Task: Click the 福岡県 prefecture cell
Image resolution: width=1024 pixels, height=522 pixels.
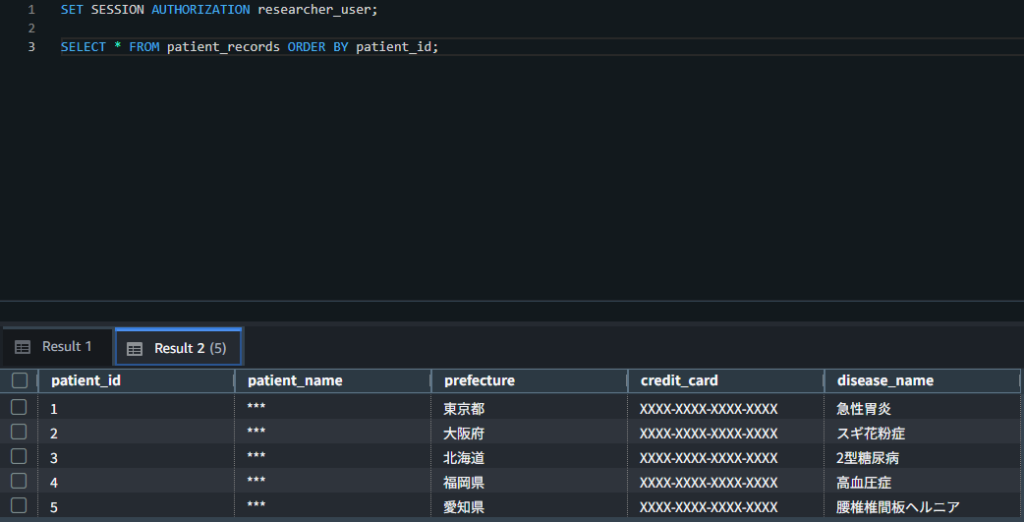Action: (x=530, y=483)
